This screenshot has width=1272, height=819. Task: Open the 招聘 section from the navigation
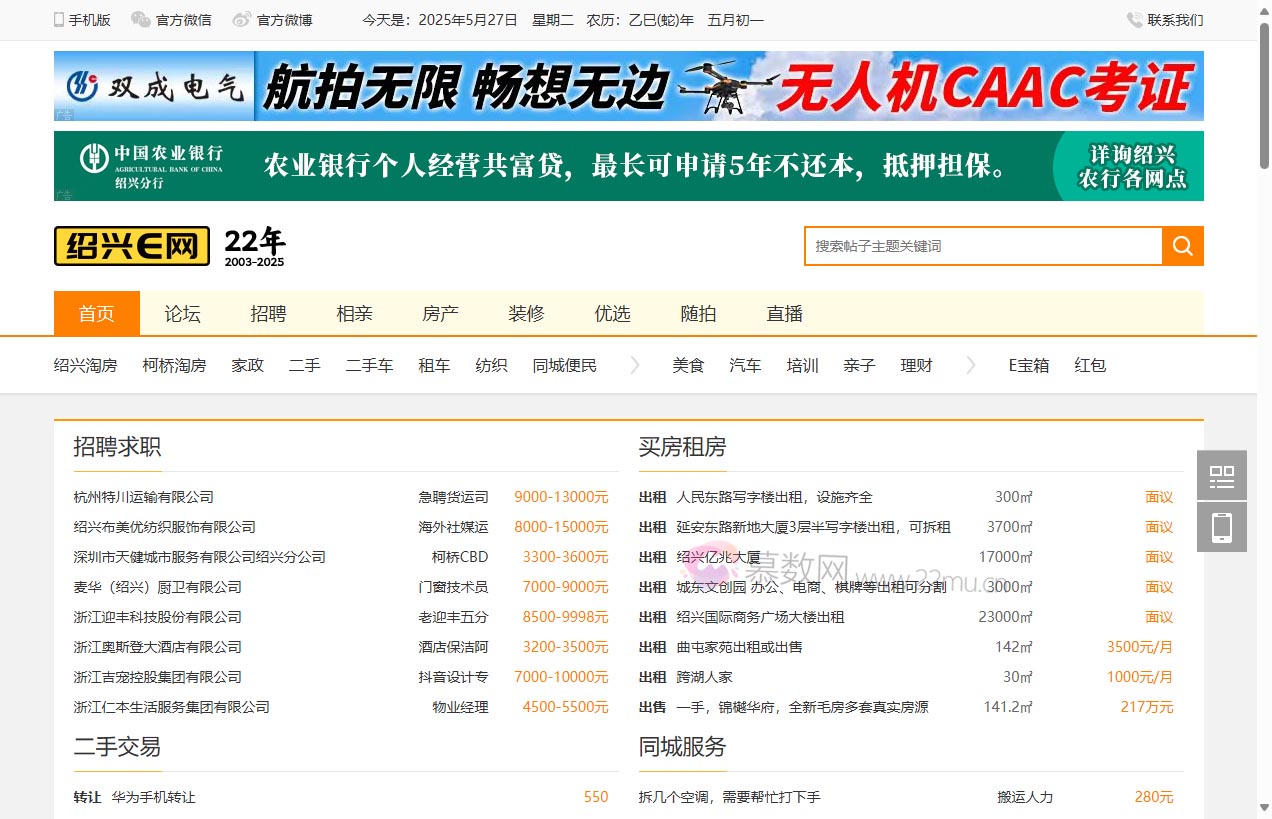[x=268, y=313]
